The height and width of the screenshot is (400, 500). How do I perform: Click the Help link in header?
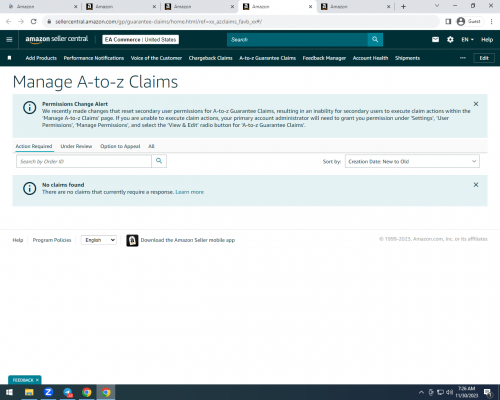(487, 39)
